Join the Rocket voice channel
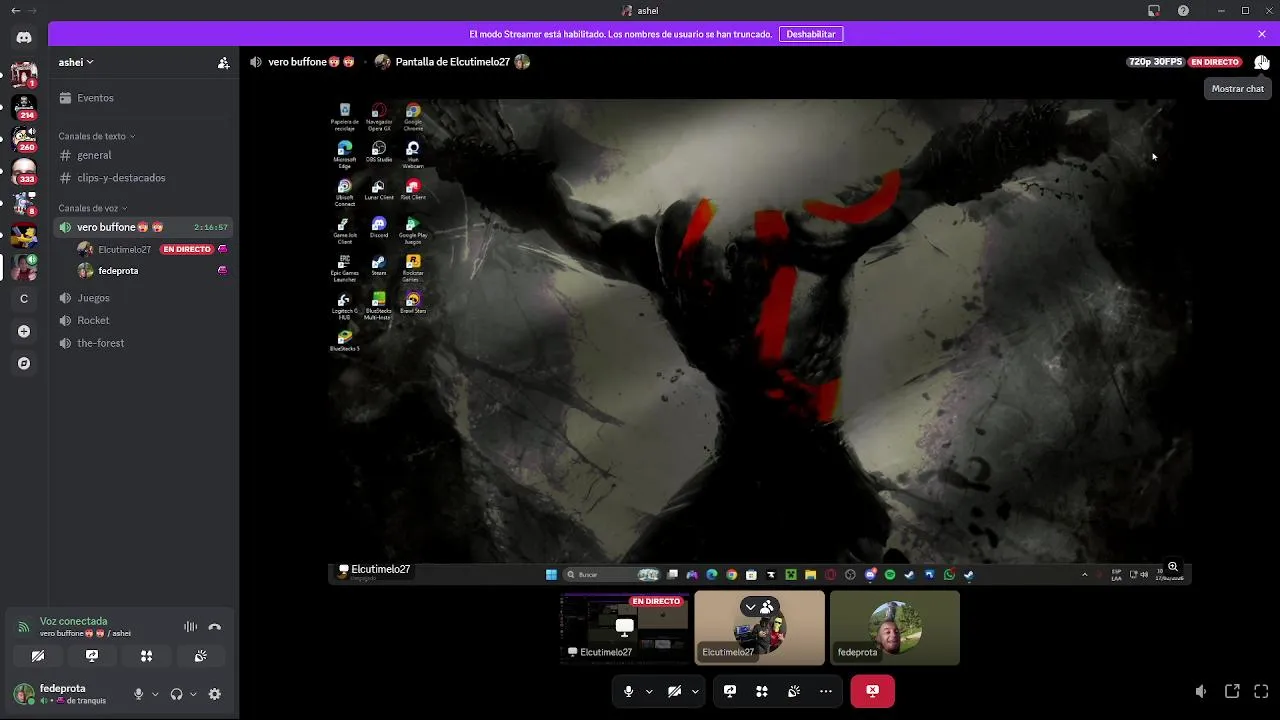 (x=144, y=320)
